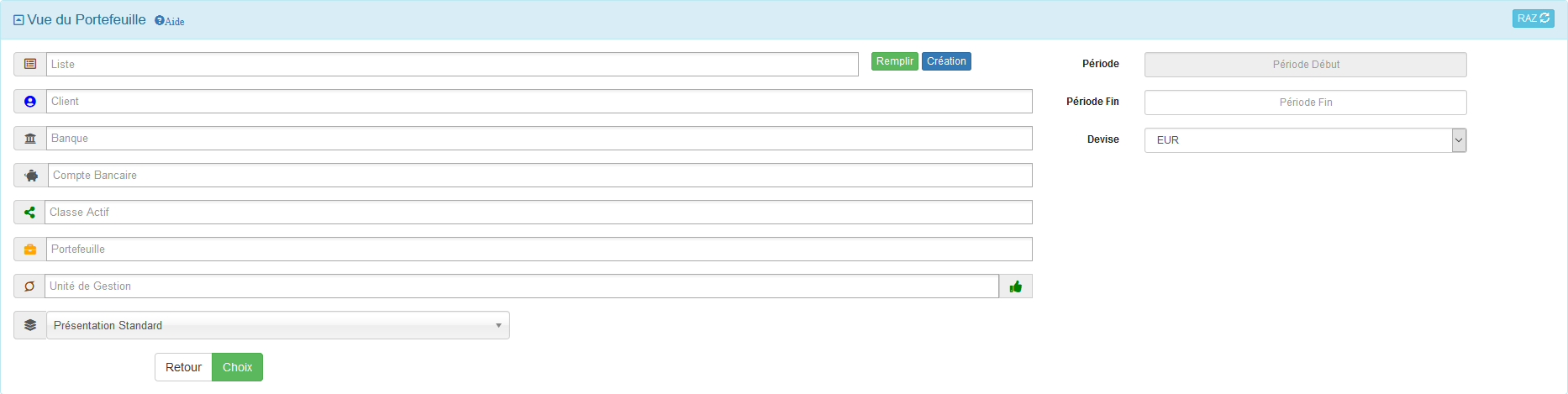Click the blue user icon beside Client
This screenshot has width=1568, height=394.
(30, 101)
